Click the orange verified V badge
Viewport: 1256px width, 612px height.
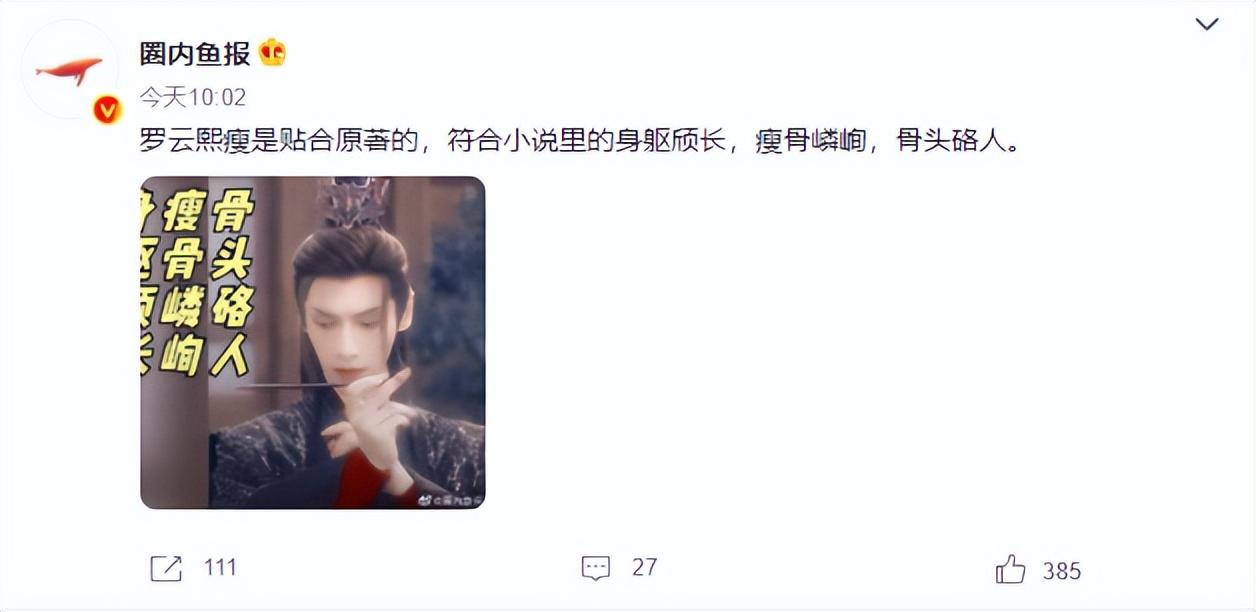coord(107,110)
